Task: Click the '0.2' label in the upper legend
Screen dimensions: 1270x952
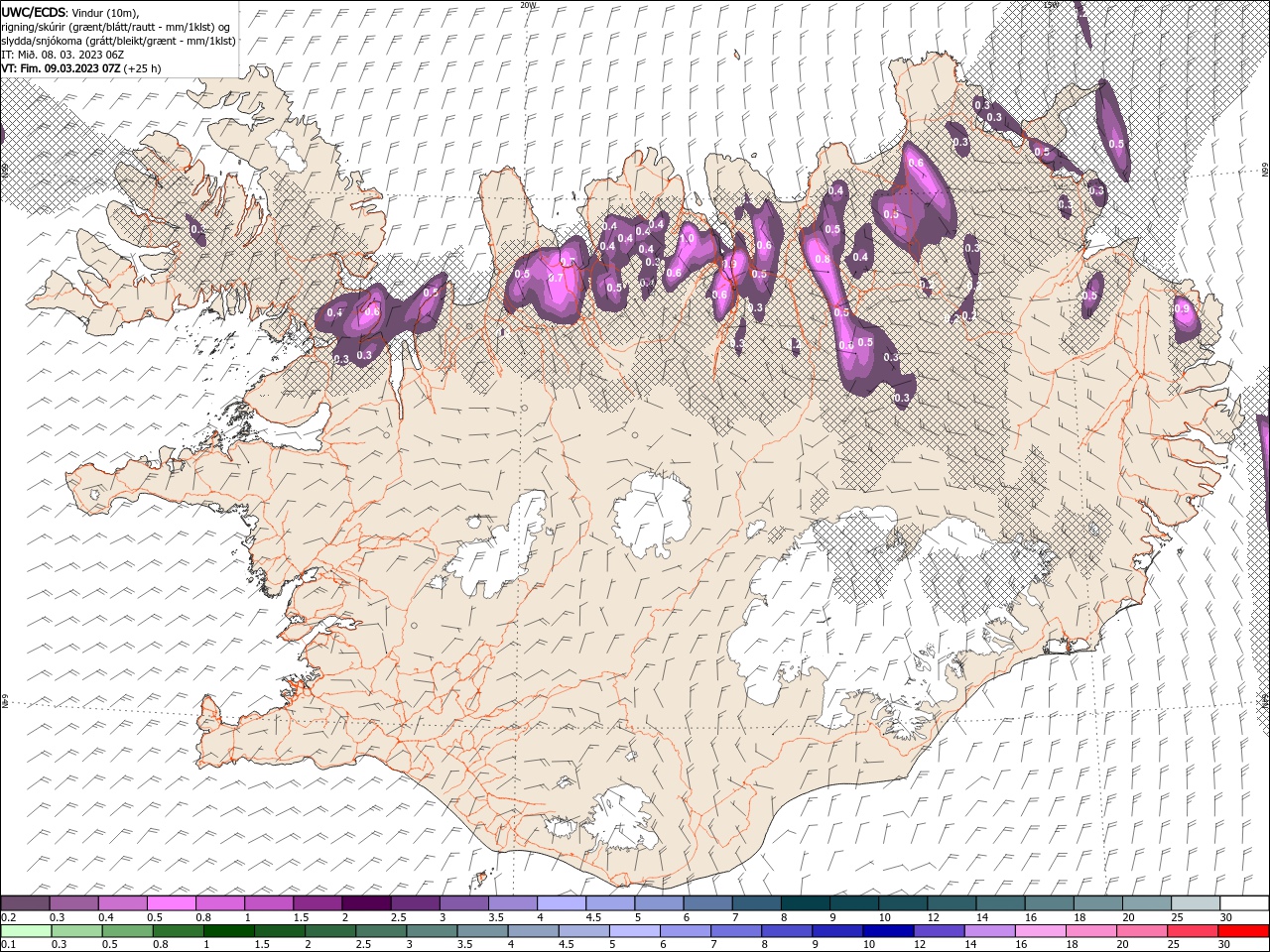Action: [x=8, y=917]
